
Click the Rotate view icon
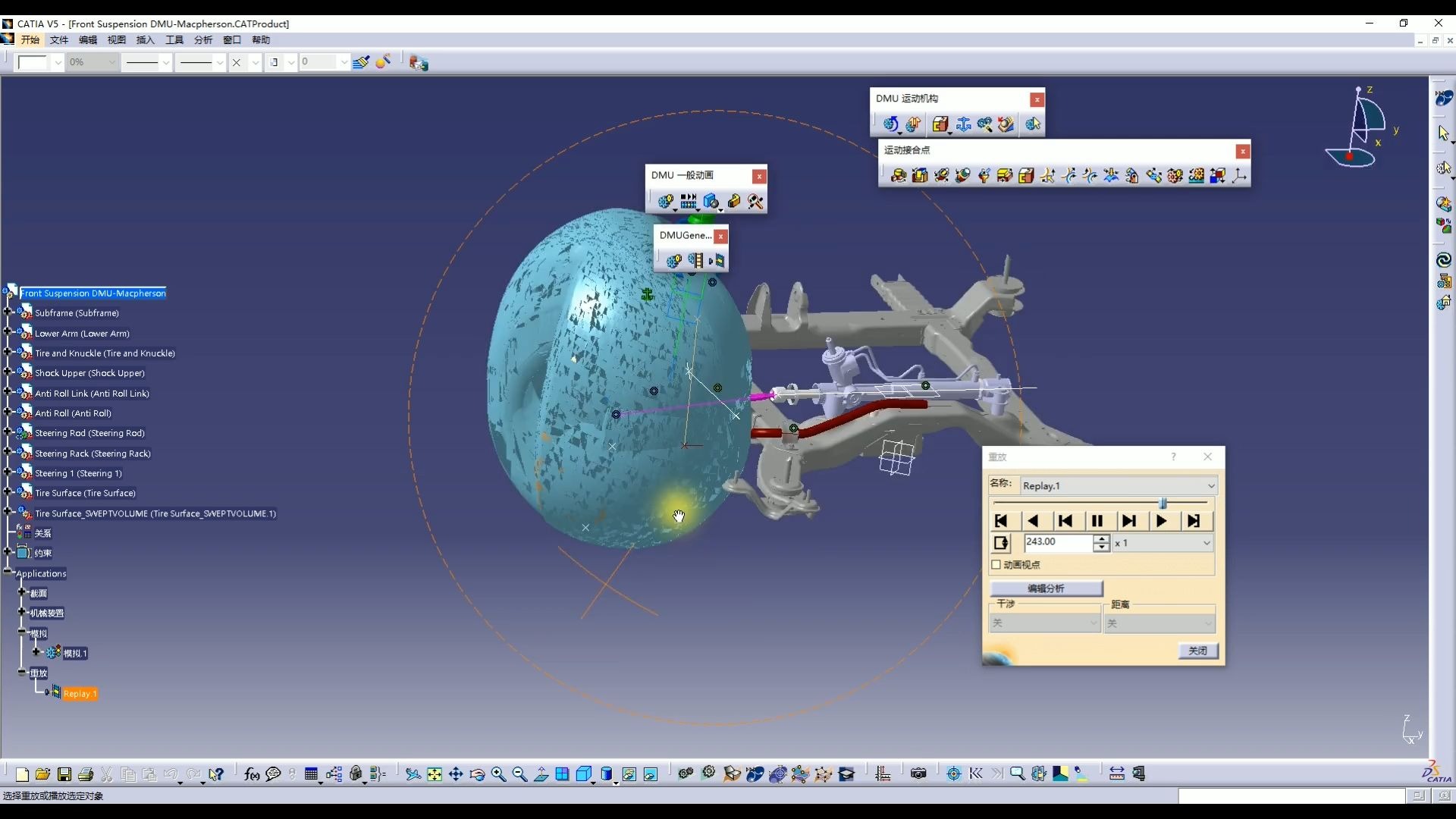pos(477,774)
